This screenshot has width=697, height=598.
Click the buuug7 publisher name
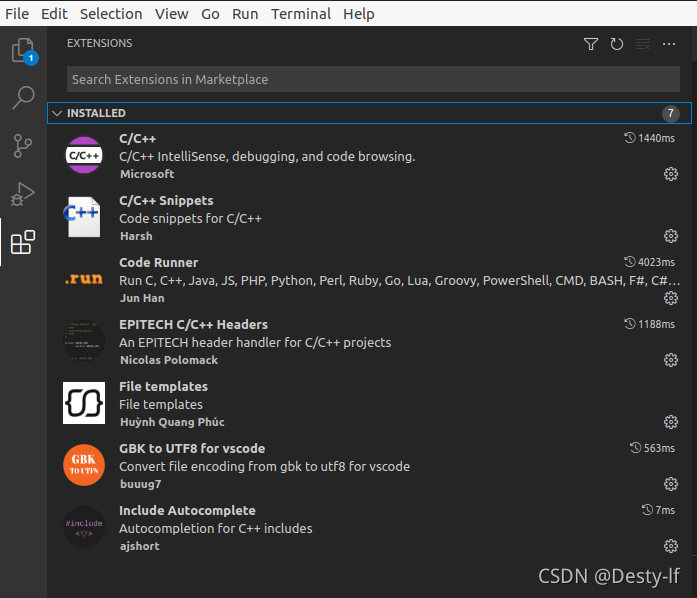pos(140,484)
